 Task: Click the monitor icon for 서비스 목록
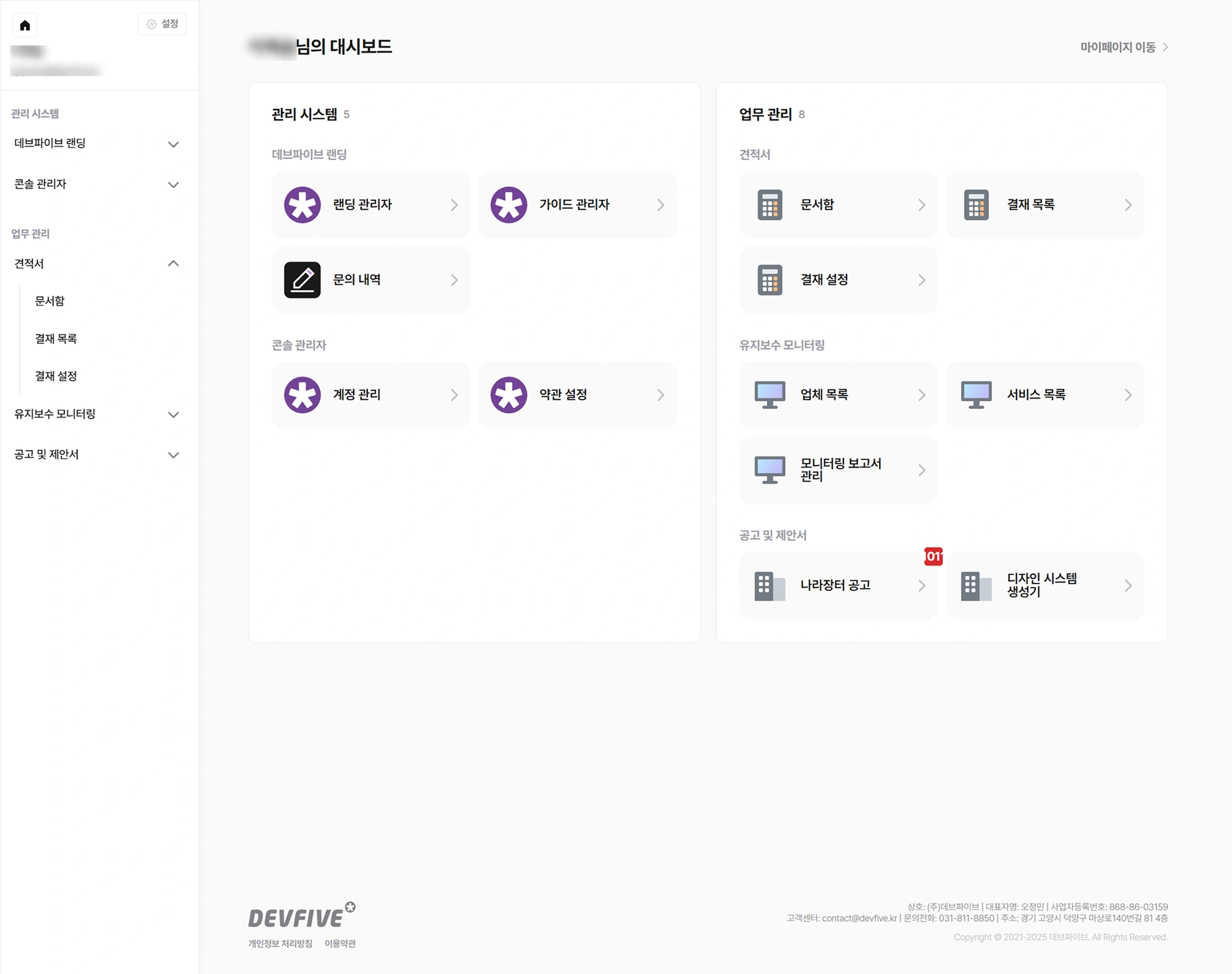976,395
